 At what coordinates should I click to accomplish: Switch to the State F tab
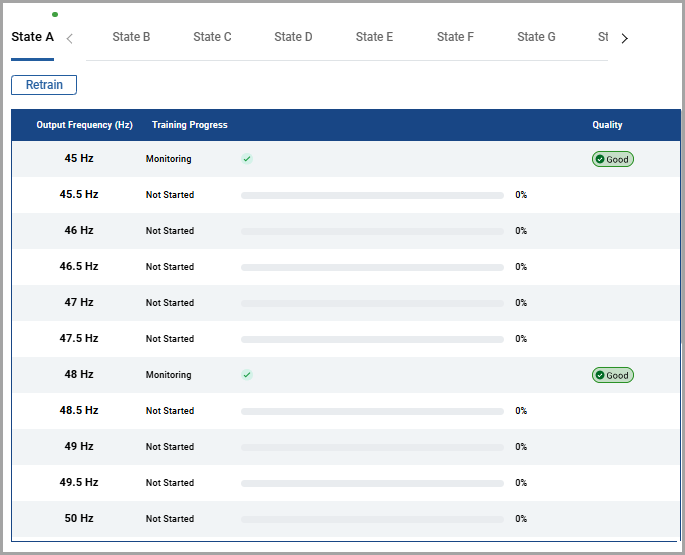coord(455,37)
